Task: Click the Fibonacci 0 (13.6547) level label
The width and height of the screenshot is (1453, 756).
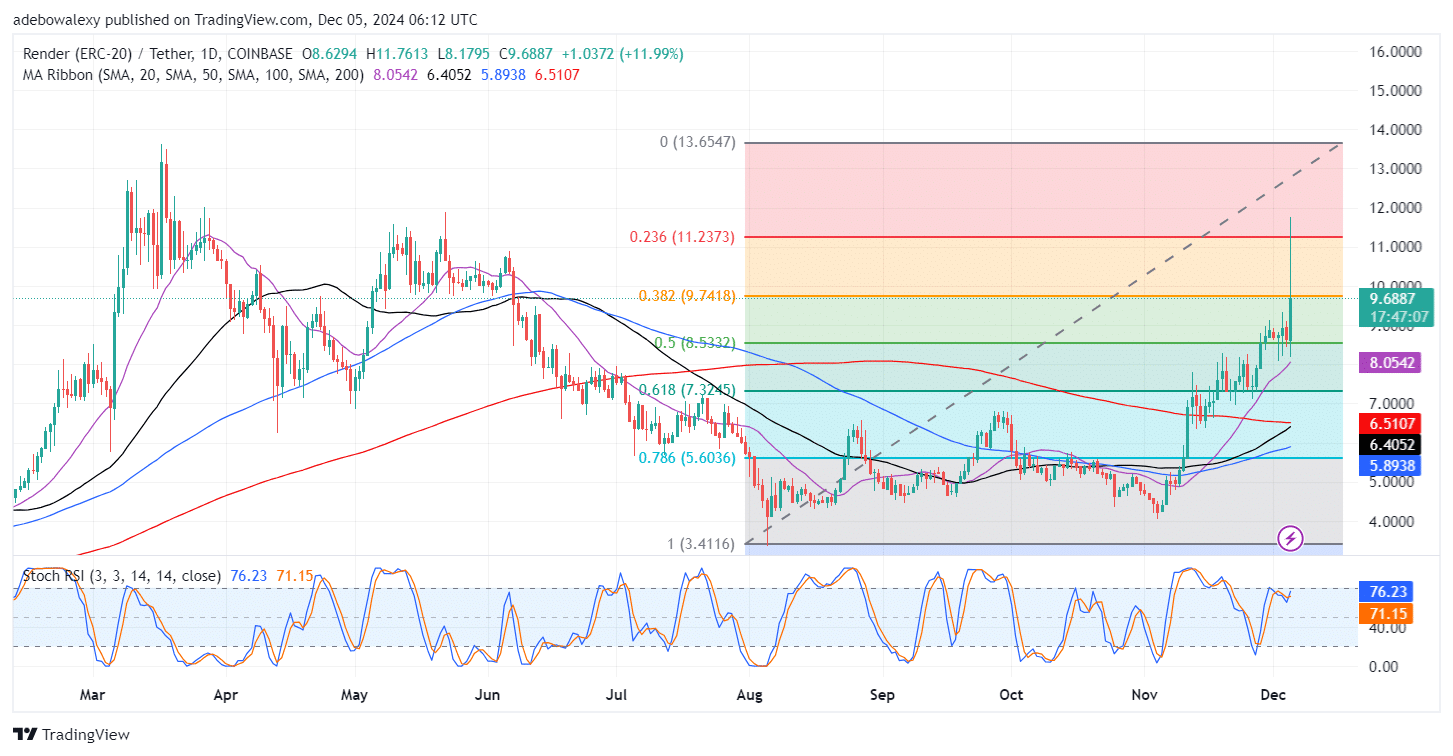Action: tap(698, 143)
